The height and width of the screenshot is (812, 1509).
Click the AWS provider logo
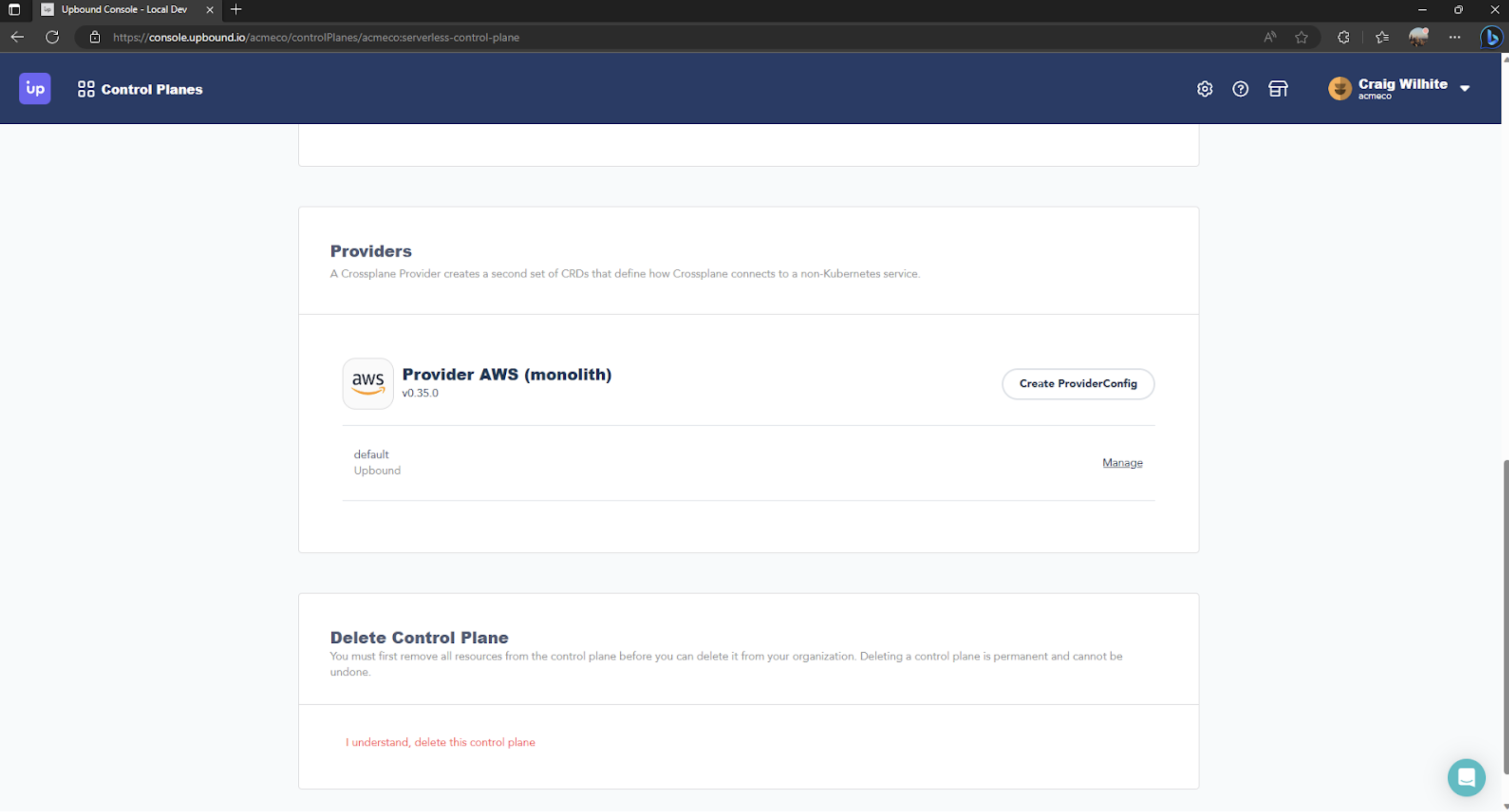pyautogui.click(x=368, y=383)
